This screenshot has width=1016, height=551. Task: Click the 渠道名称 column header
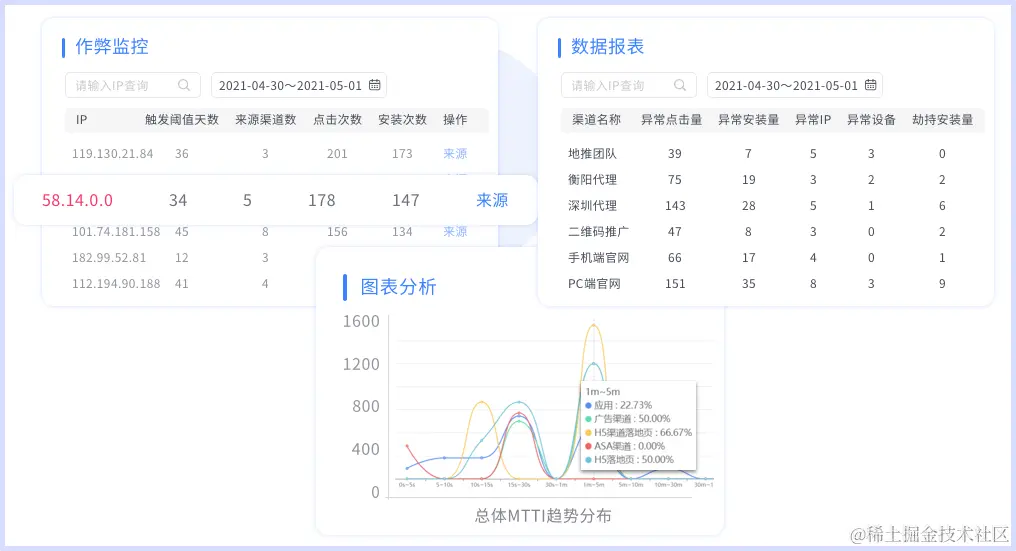pyautogui.click(x=596, y=119)
